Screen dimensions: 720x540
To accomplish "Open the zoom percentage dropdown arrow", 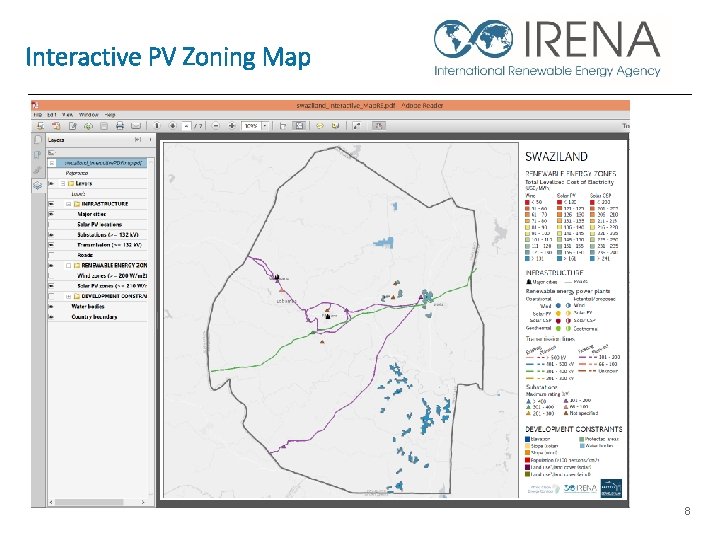I will [x=265, y=125].
